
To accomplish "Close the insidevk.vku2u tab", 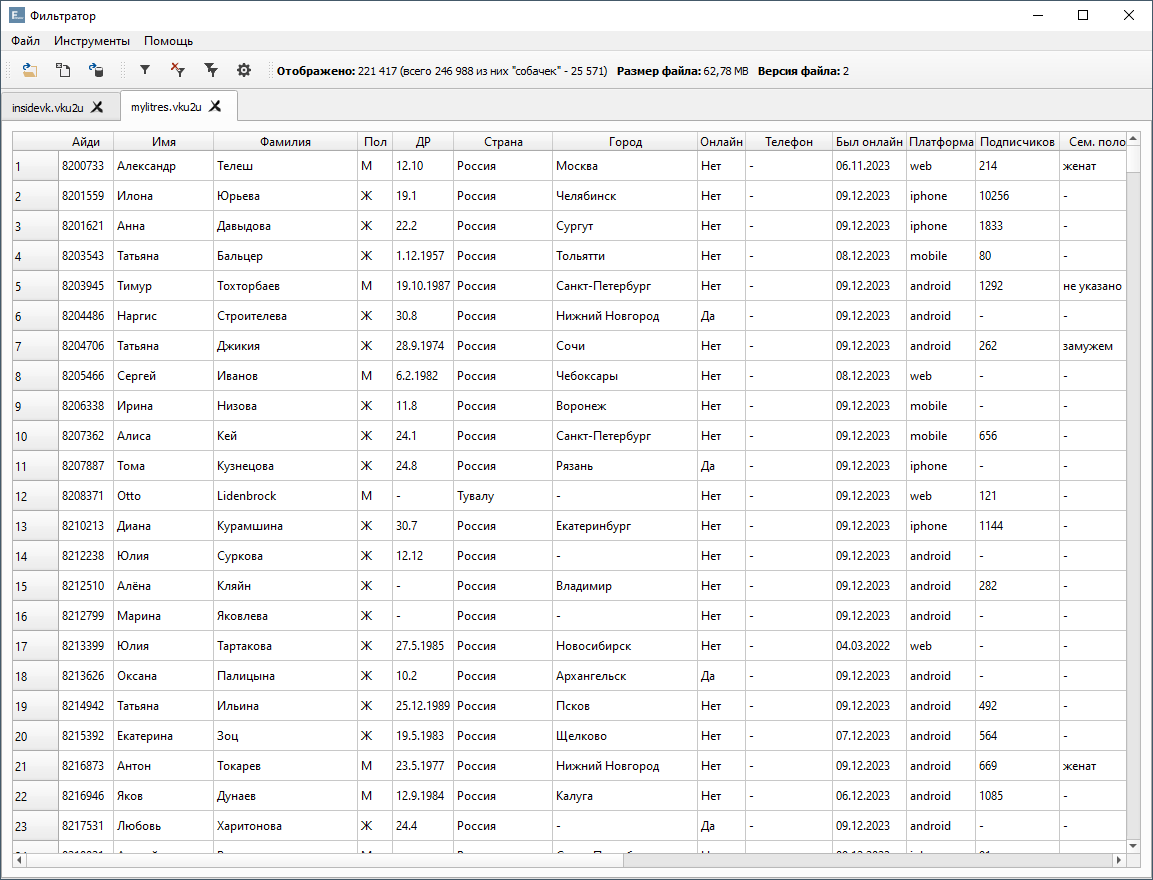I will [97, 107].
